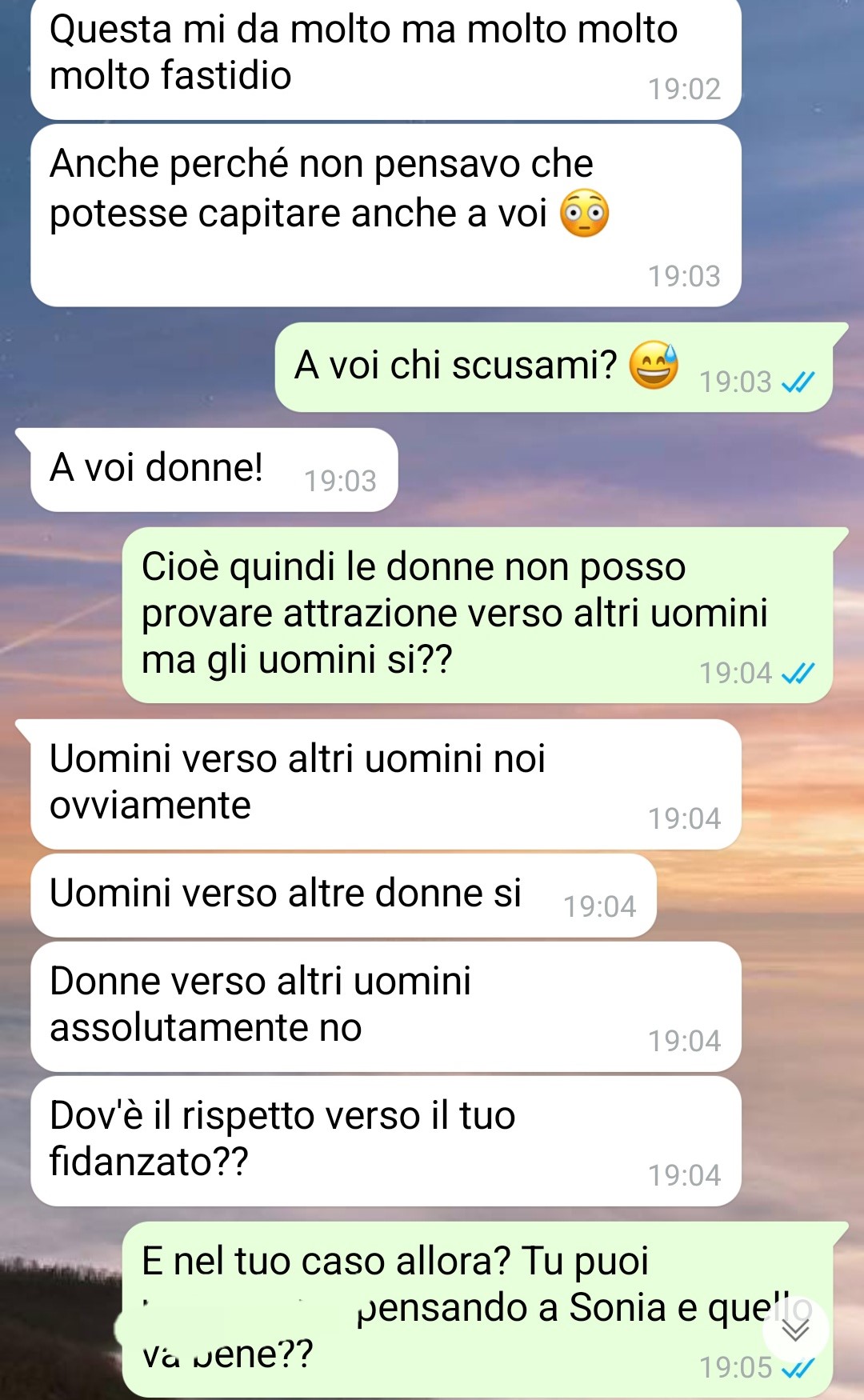Tap read ticks on the 19:05 message
The image size is (864, 1400).
point(798,1368)
